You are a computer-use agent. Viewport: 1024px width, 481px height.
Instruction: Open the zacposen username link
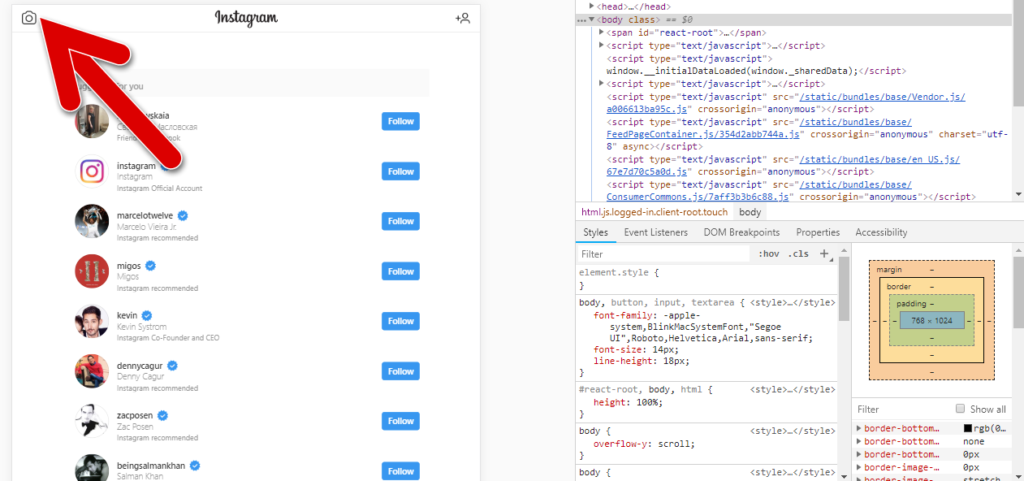136,415
